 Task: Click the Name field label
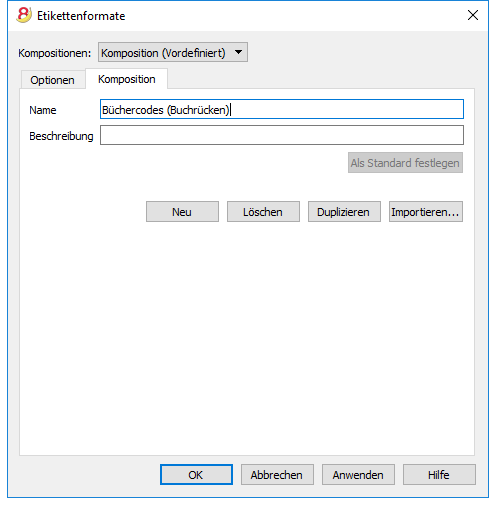tap(43, 110)
